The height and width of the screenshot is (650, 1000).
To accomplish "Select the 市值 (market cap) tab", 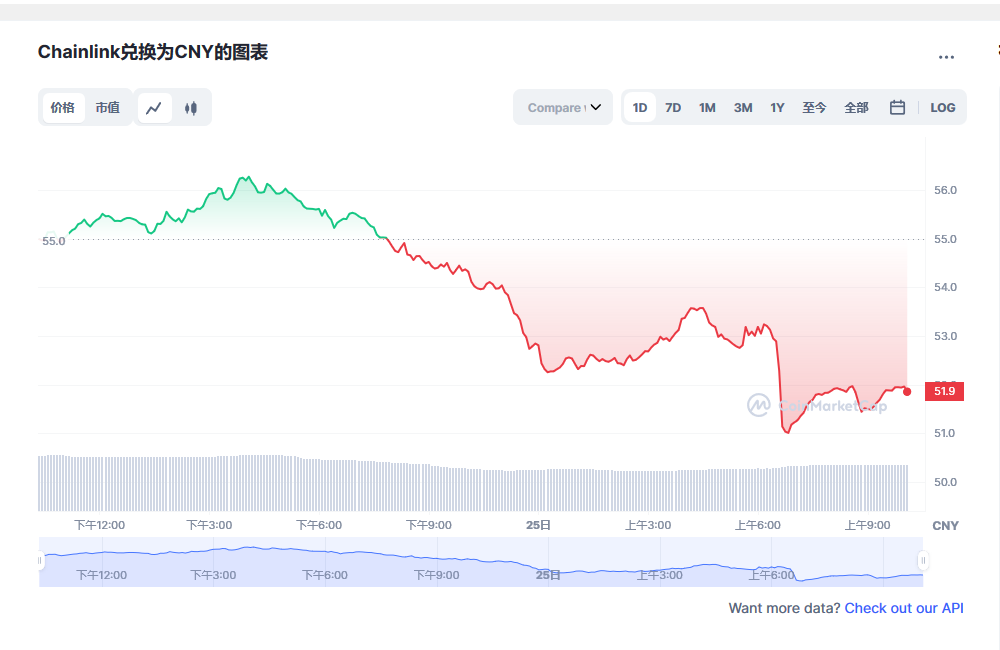I will click(108, 108).
